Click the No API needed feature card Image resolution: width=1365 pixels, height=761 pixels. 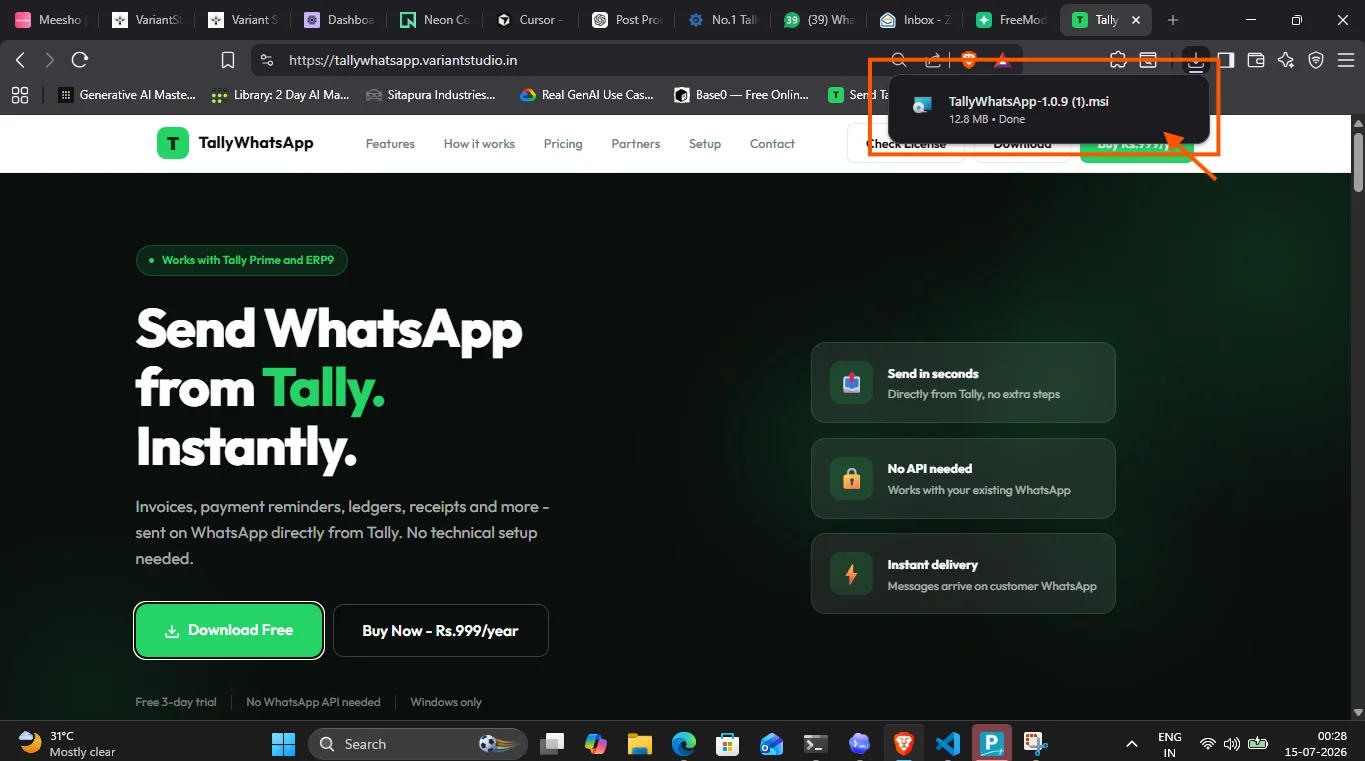point(963,478)
